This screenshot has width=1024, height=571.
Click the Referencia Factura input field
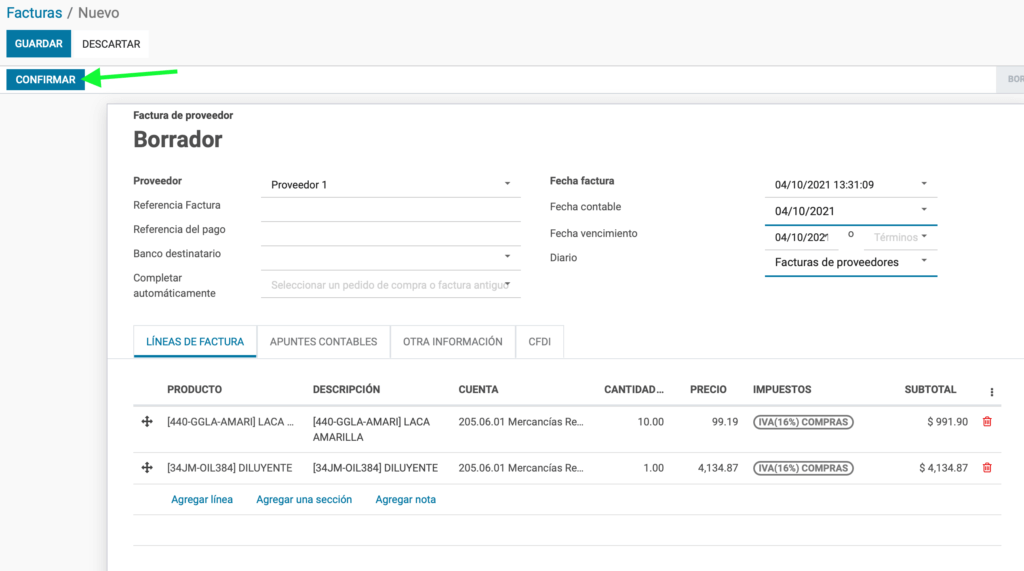click(391, 209)
